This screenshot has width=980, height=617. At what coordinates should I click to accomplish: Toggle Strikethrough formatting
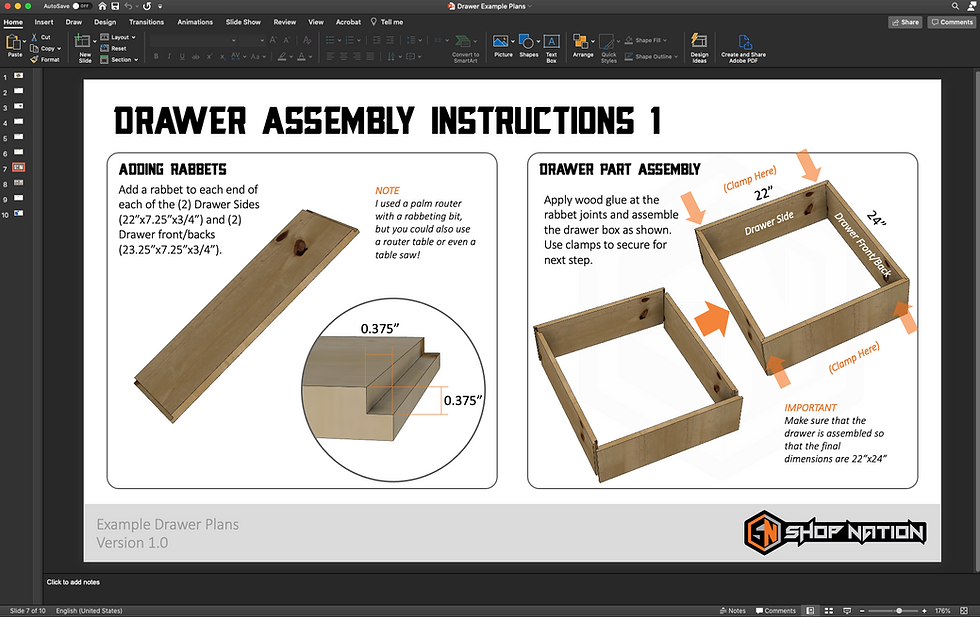point(196,56)
